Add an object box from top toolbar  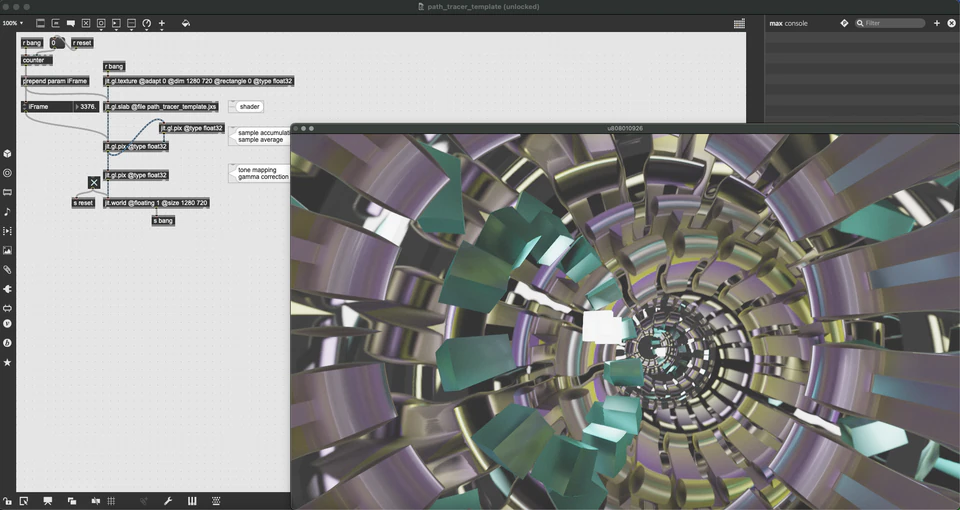[40, 23]
